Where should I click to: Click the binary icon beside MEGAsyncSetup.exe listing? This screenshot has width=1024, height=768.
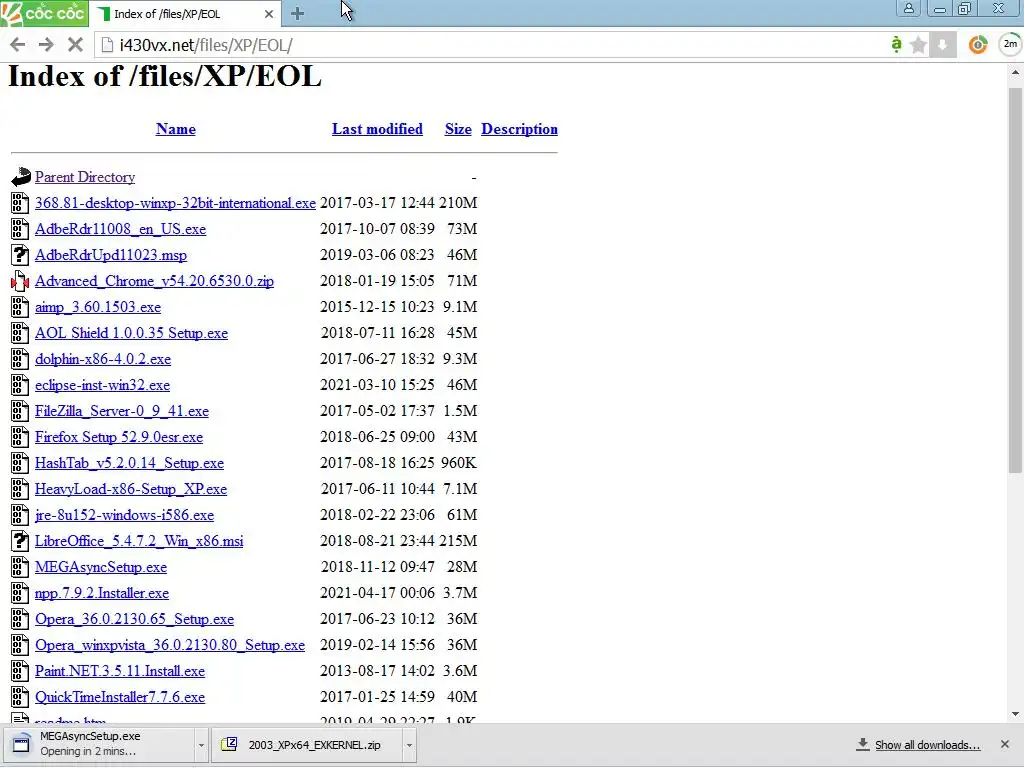[x=20, y=567]
